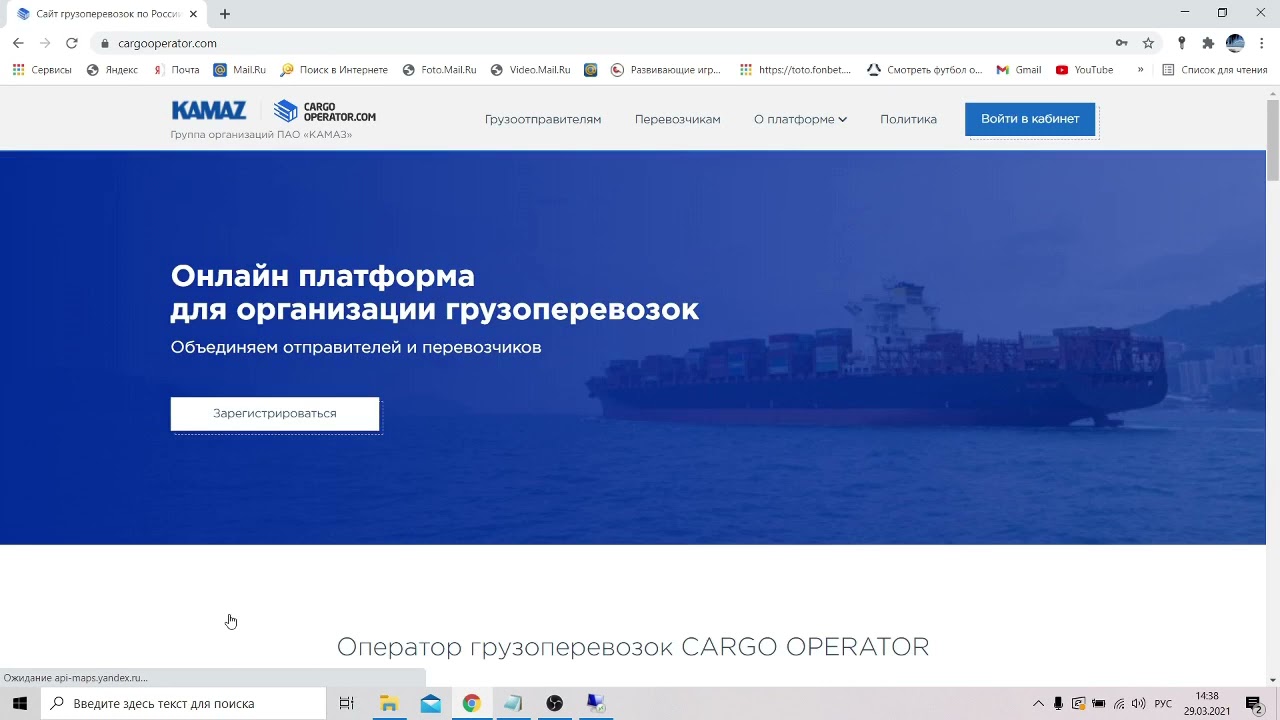Open the Mail app in the taskbar
Viewport: 1280px width, 720px height.
[431, 703]
